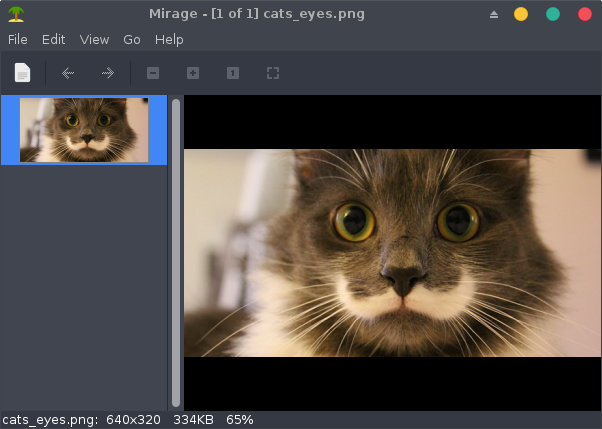The image size is (602, 429).
Task: Open the File menu
Action: pyautogui.click(x=18, y=40)
